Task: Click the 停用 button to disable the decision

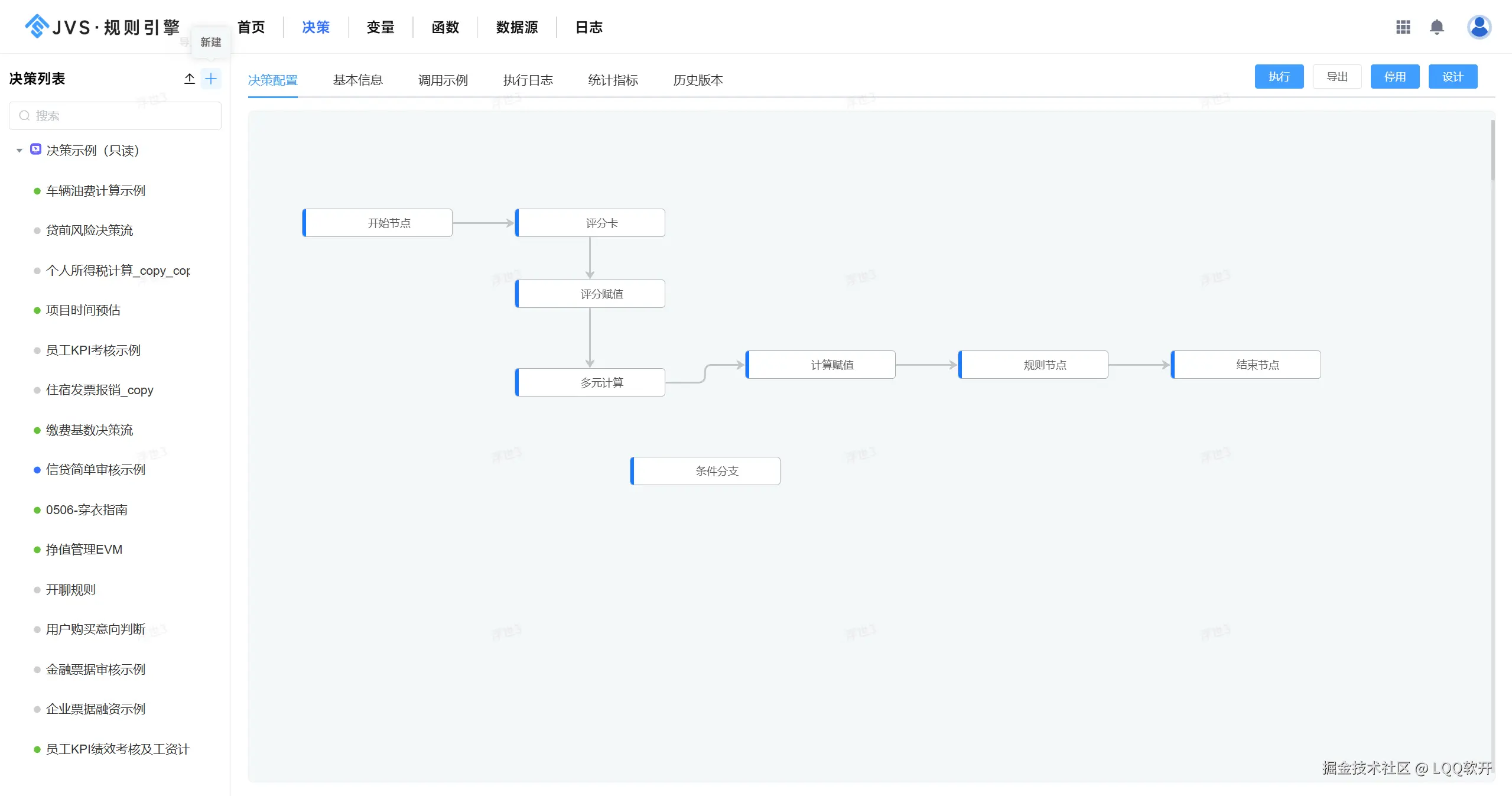Action: coord(1394,77)
